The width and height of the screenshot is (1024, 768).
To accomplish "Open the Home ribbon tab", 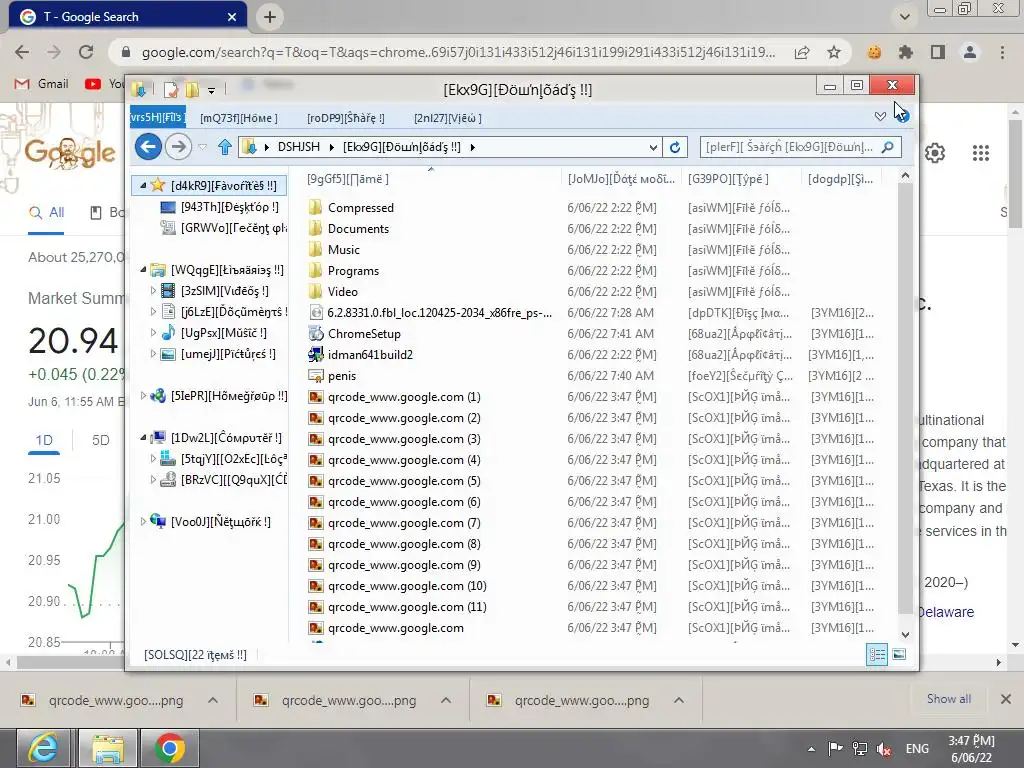I will pos(239,118).
